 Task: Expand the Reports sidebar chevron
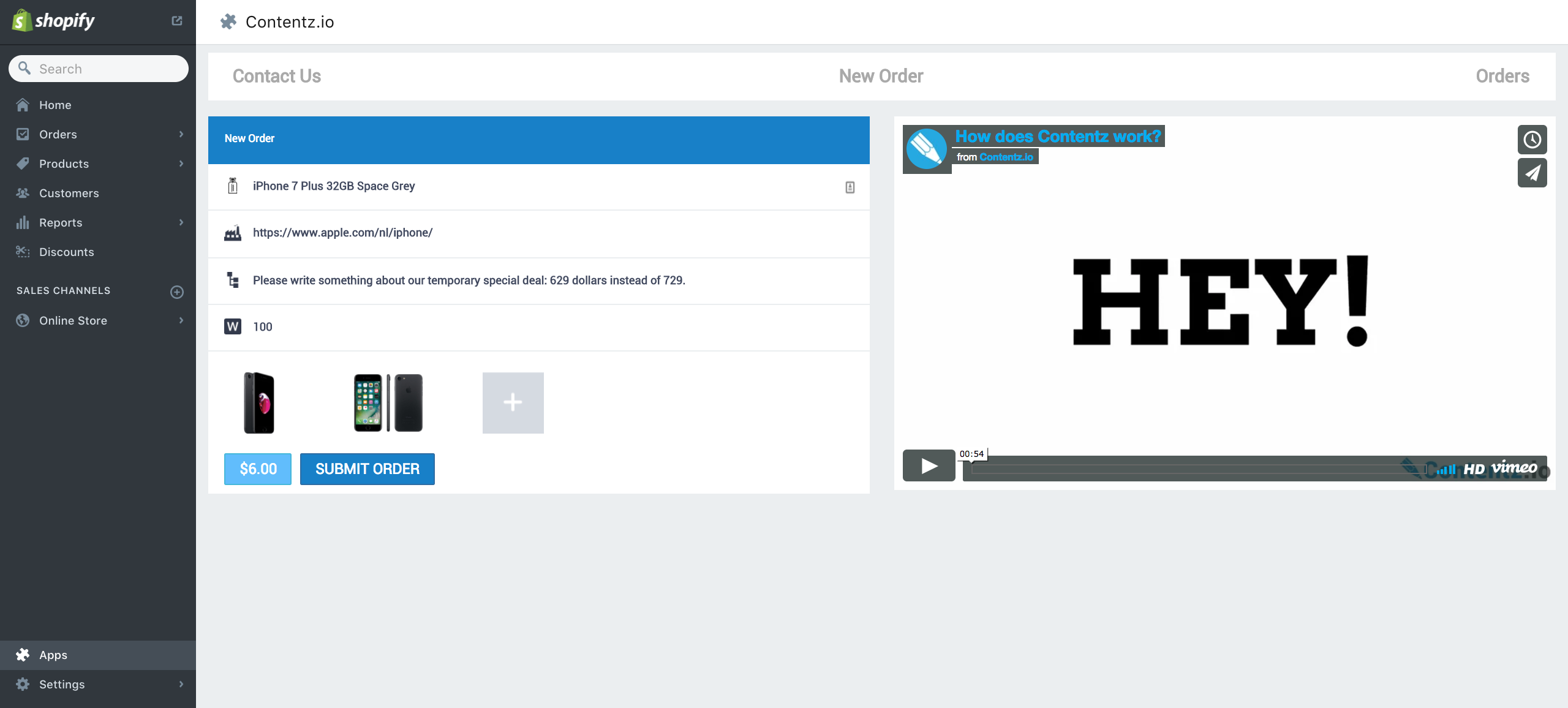181,222
